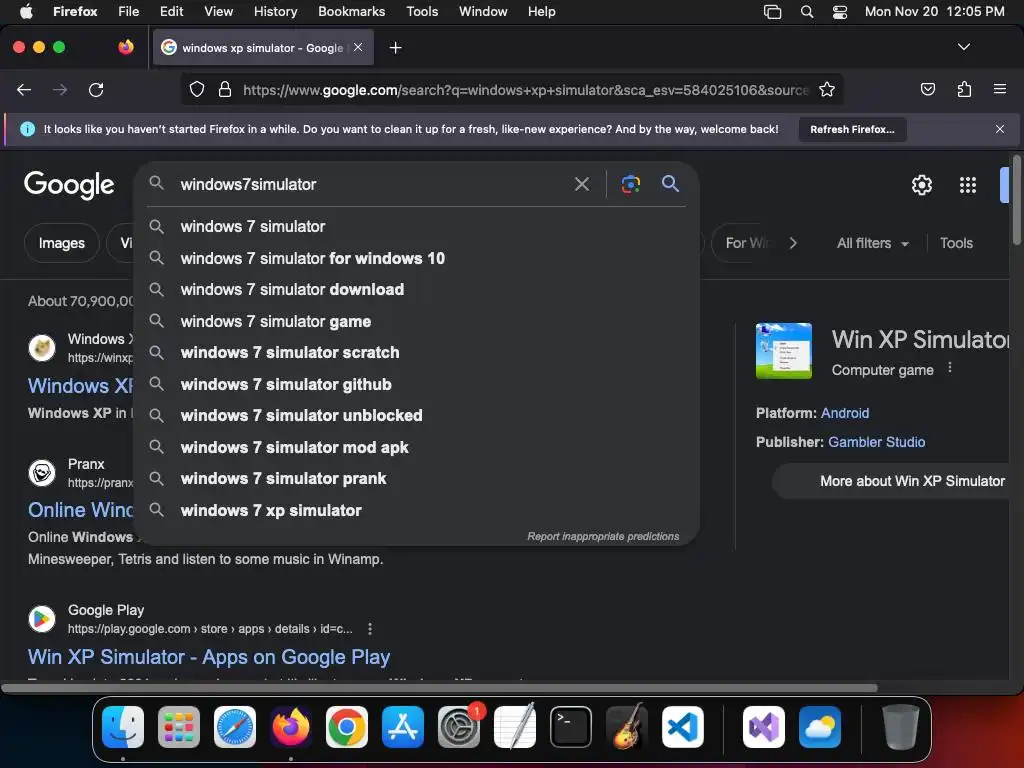Screen dimensions: 1024x768
Task: Open the Android platform link
Action: click(844, 413)
